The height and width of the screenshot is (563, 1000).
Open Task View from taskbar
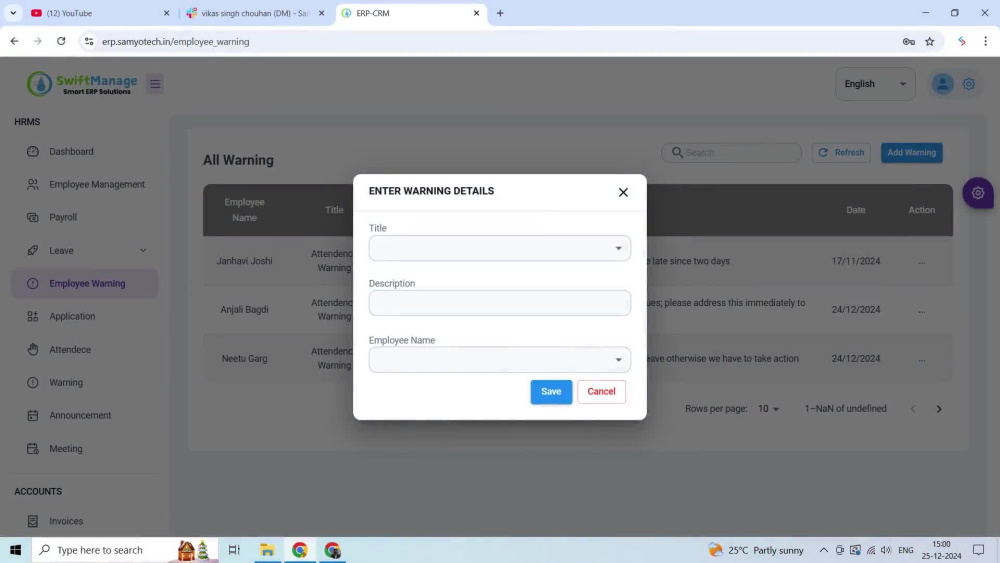[234, 550]
